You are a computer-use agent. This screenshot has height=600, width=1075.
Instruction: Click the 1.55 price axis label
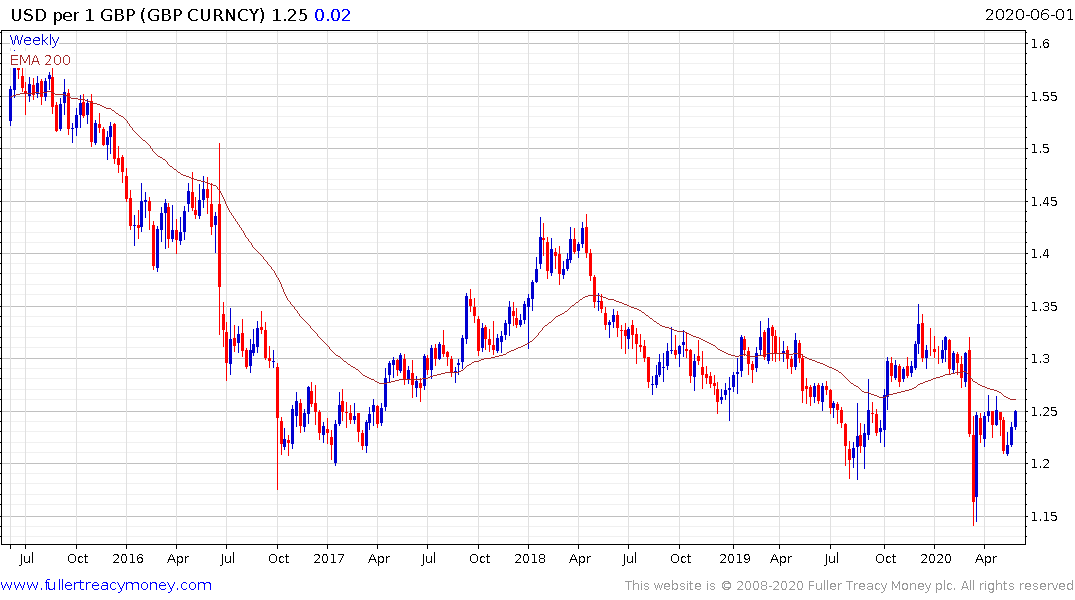point(1044,96)
